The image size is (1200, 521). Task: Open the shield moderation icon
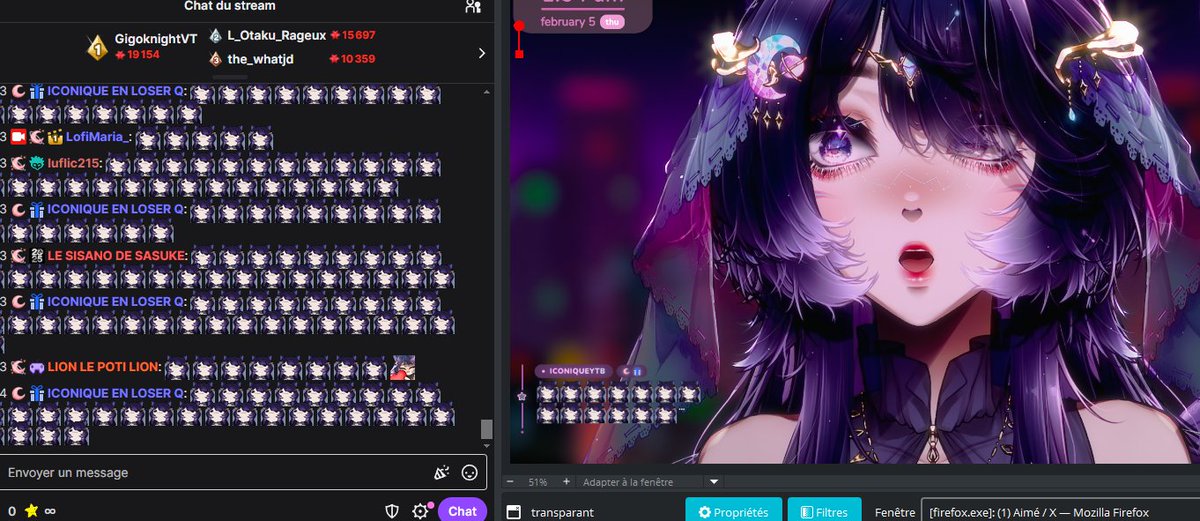click(393, 510)
